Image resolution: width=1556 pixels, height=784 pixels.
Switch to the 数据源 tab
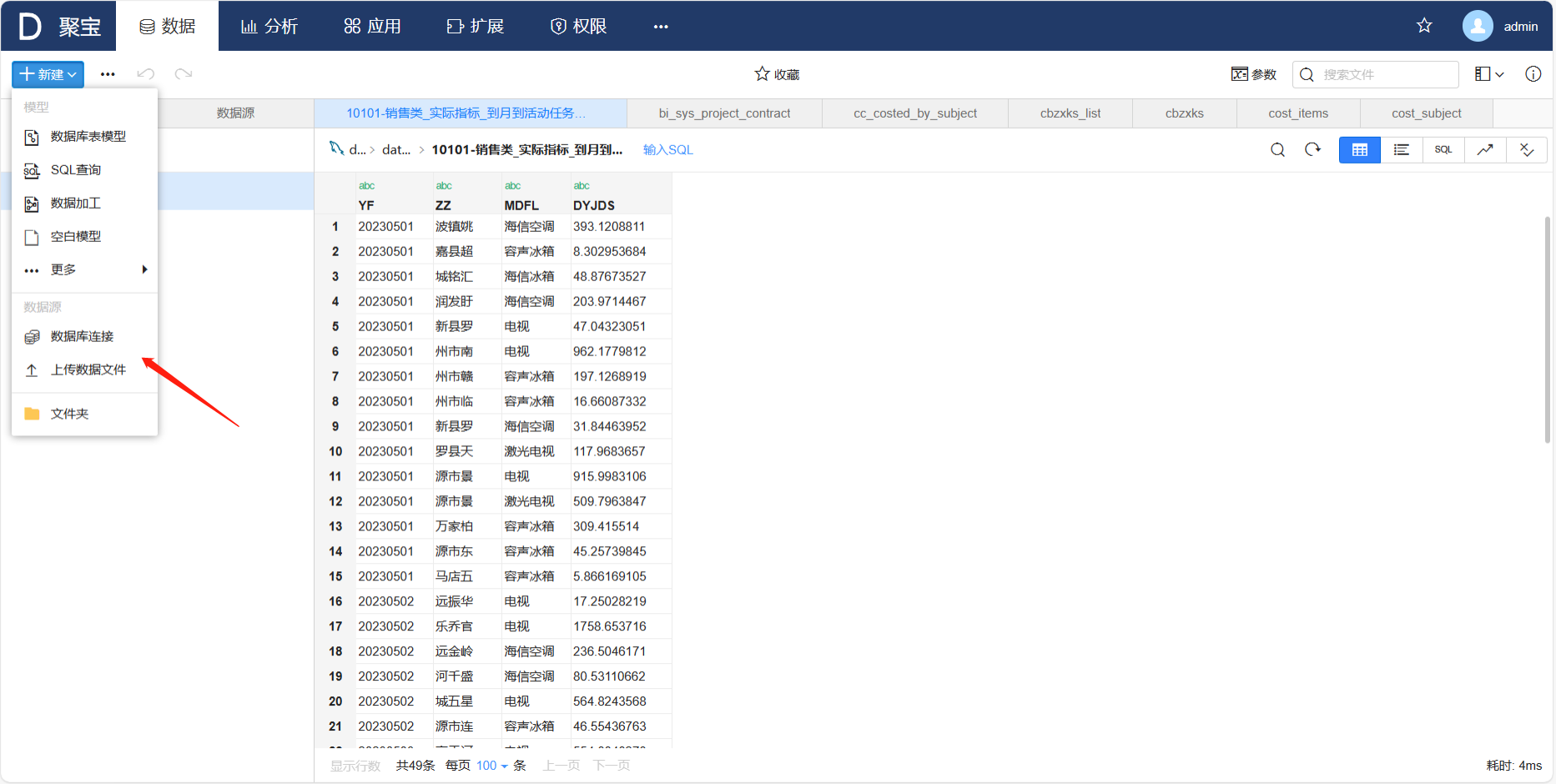pos(235,113)
